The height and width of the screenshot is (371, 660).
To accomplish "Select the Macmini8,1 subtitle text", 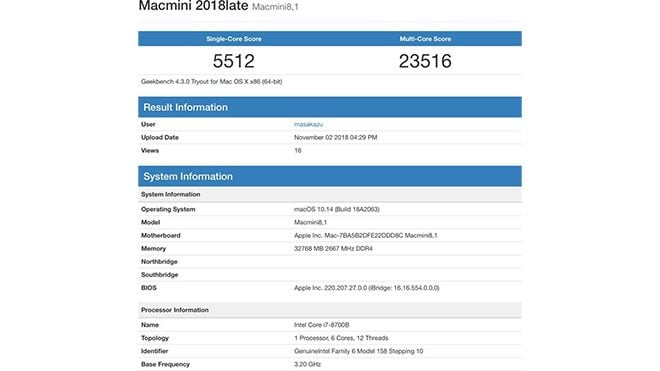I will tap(275, 7).
